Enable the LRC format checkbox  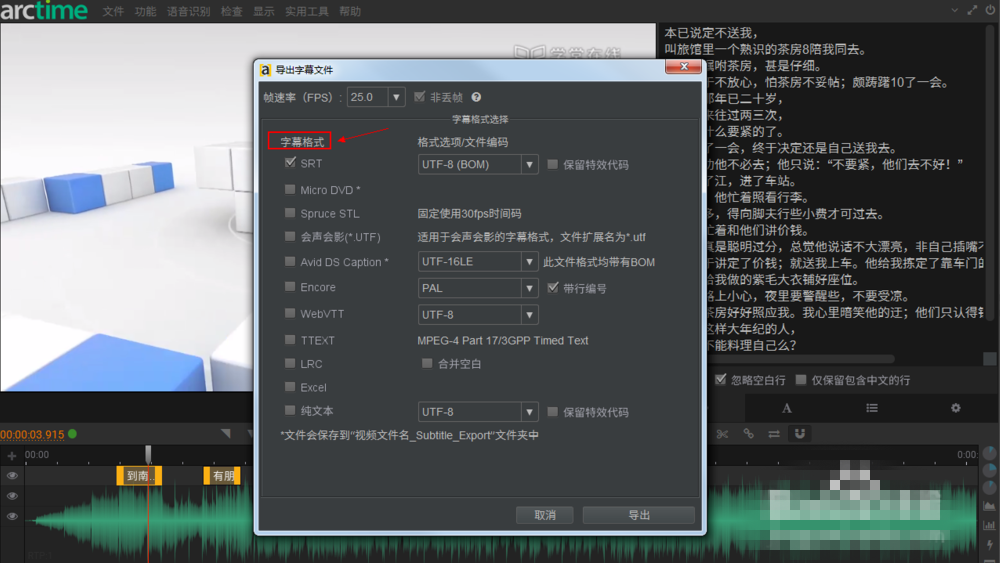290,364
